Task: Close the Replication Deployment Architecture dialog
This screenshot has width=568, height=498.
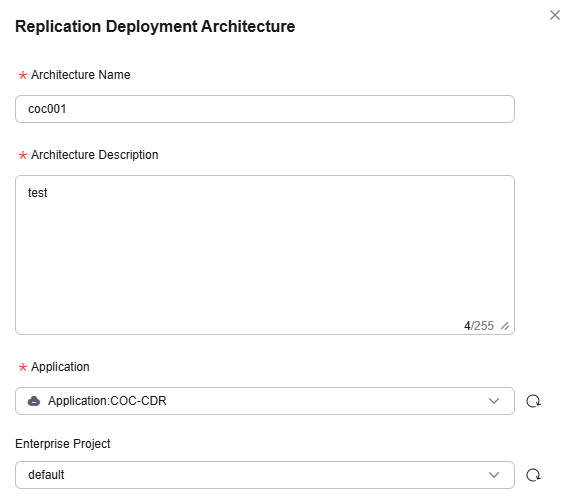Action: pos(555,15)
